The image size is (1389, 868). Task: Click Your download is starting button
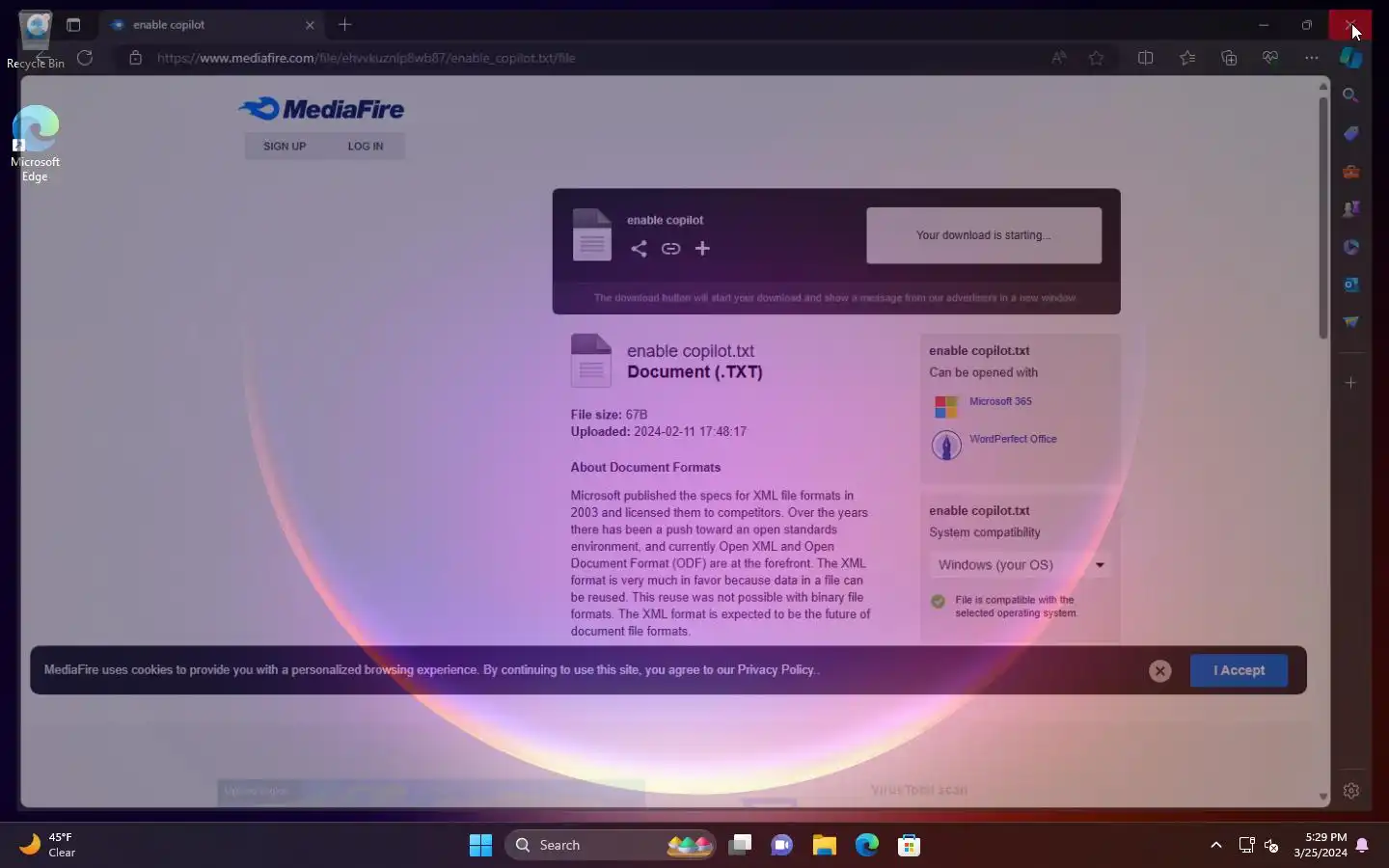[984, 235]
